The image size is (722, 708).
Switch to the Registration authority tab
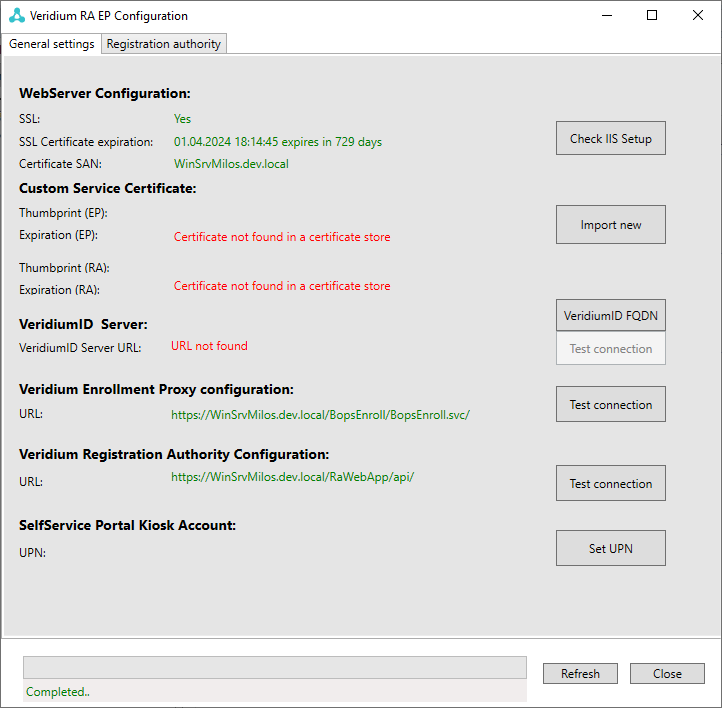(x=165, y=44)
